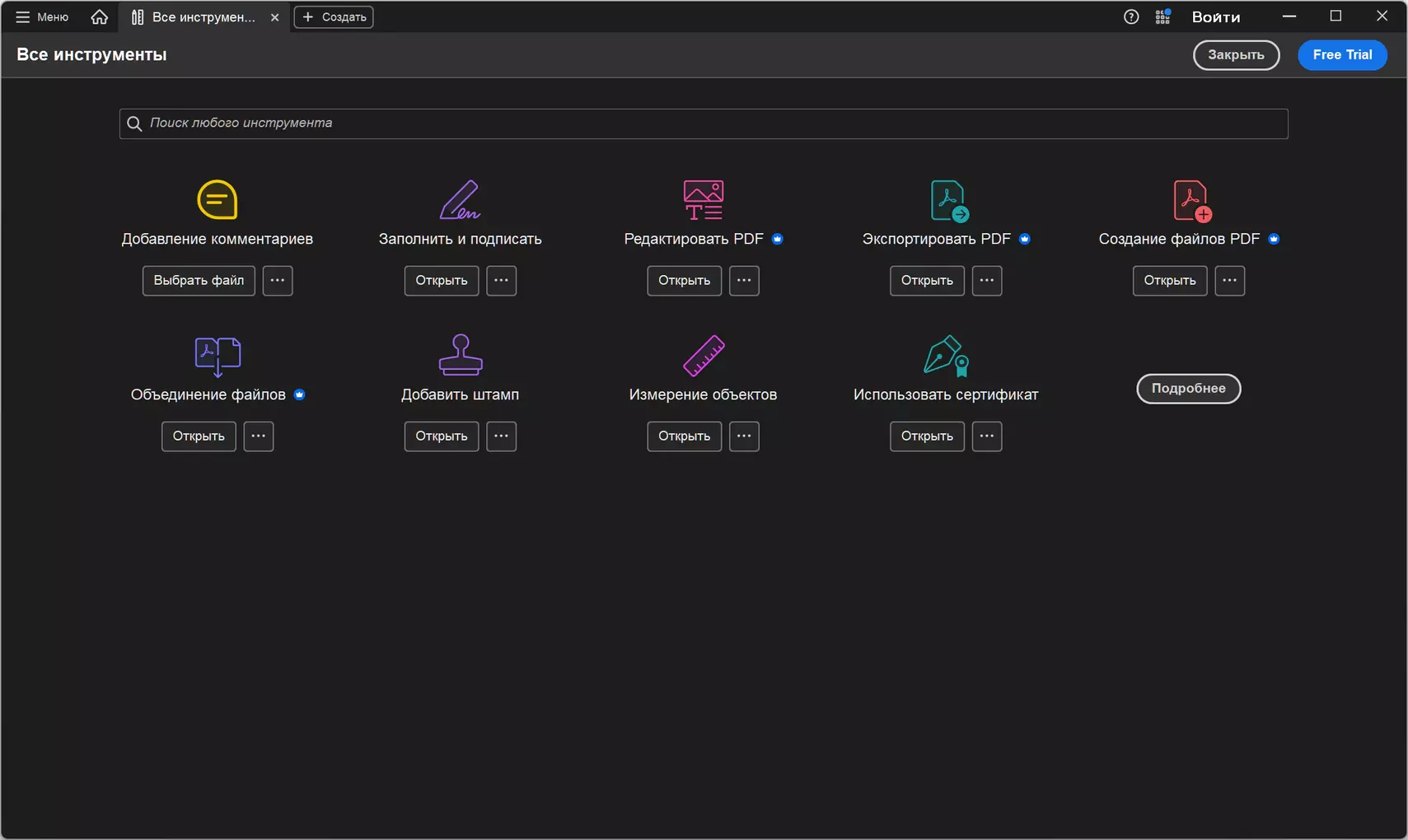Click Войти to sign in
This screenshot has width=1408, height=840.
click(x=1216, y=16)
